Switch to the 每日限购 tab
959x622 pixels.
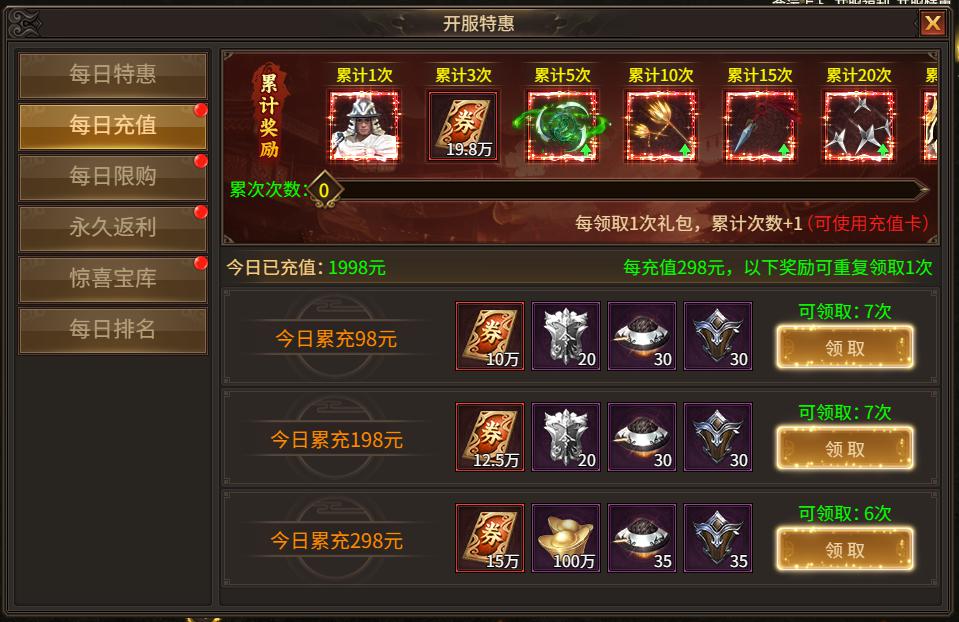[113, 177]
